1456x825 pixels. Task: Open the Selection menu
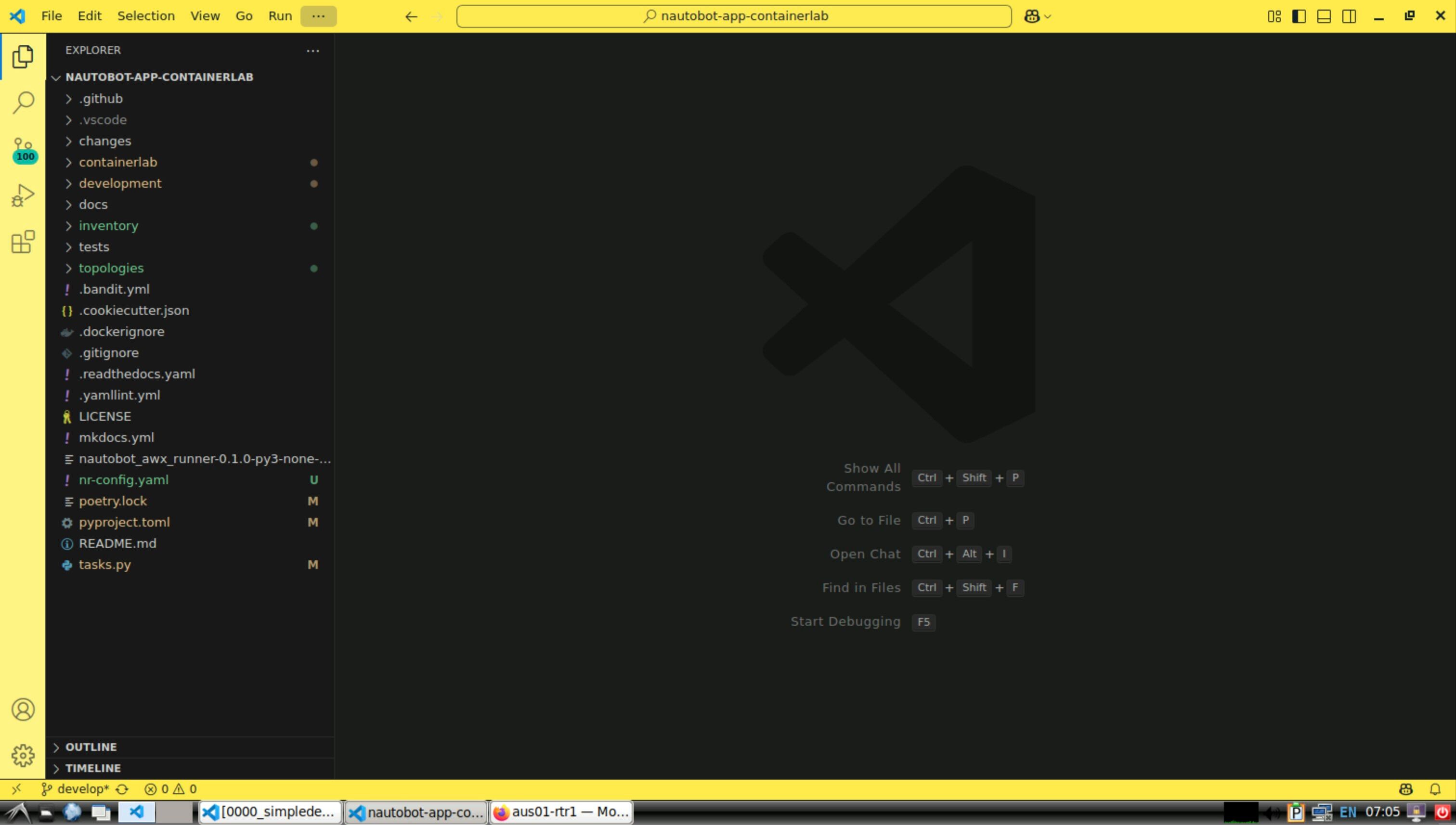[x=146, y=16]
